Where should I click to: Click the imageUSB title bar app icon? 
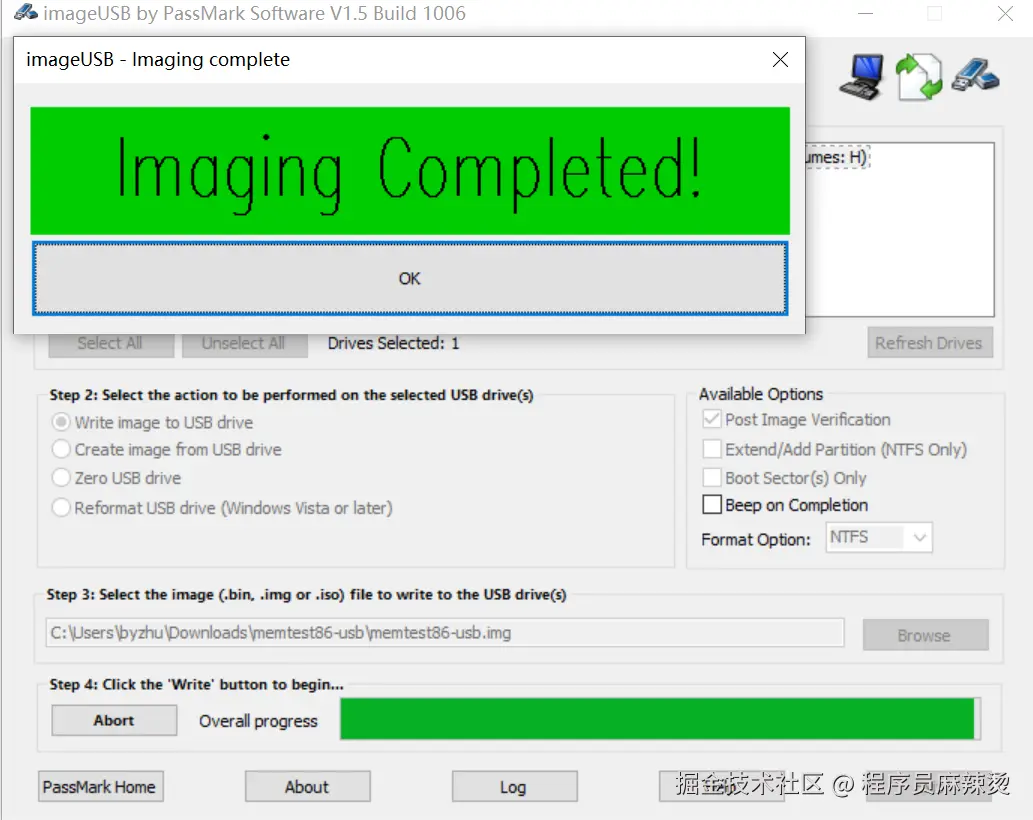[26, 13]
